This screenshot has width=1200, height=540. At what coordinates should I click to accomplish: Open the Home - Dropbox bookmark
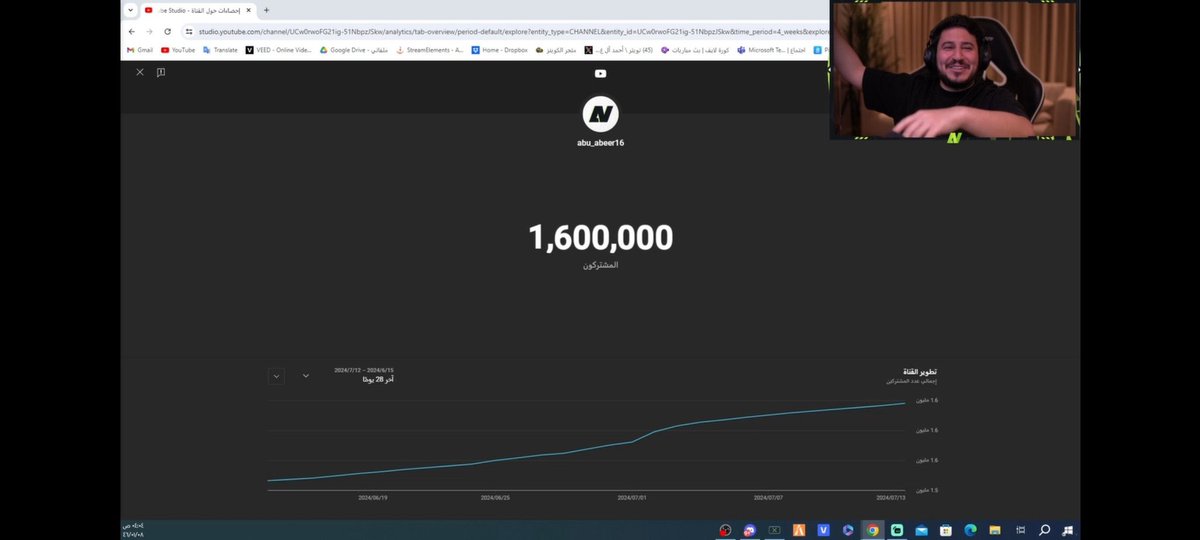[x=499, y=50]
